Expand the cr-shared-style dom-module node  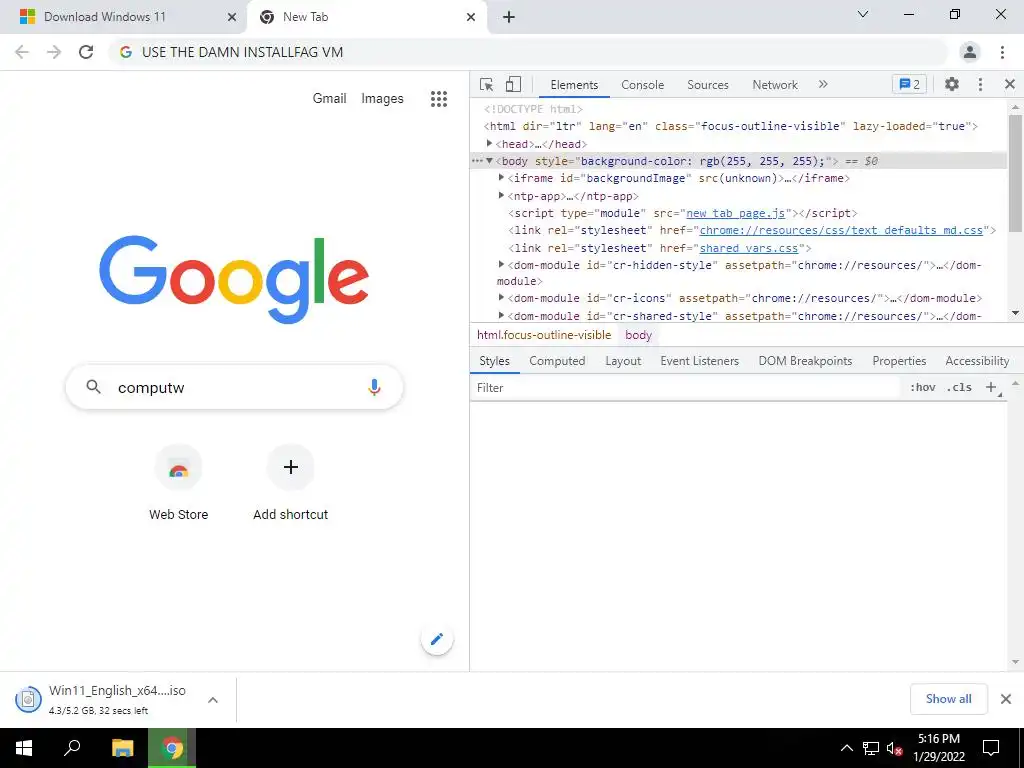click(x=501, y=315)
